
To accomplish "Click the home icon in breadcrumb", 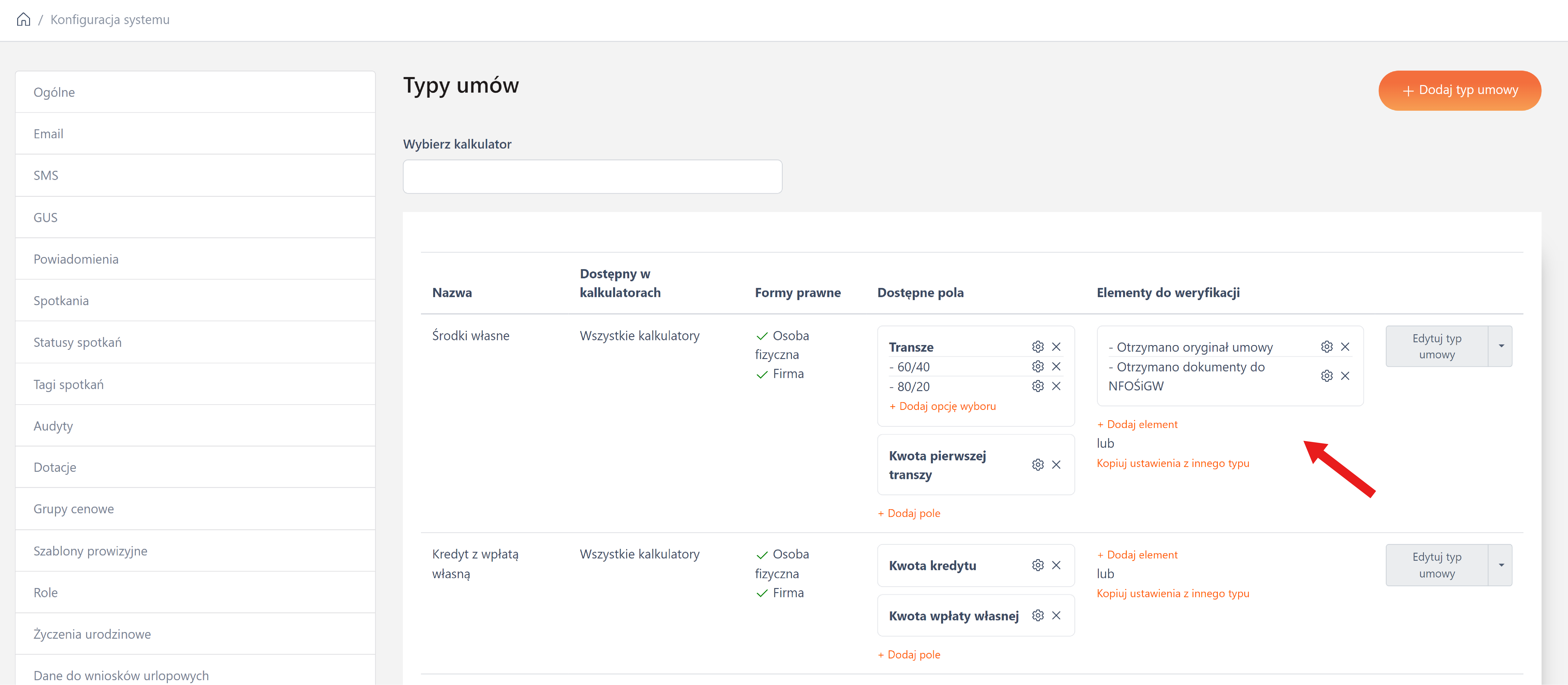I will coord(23,19).
